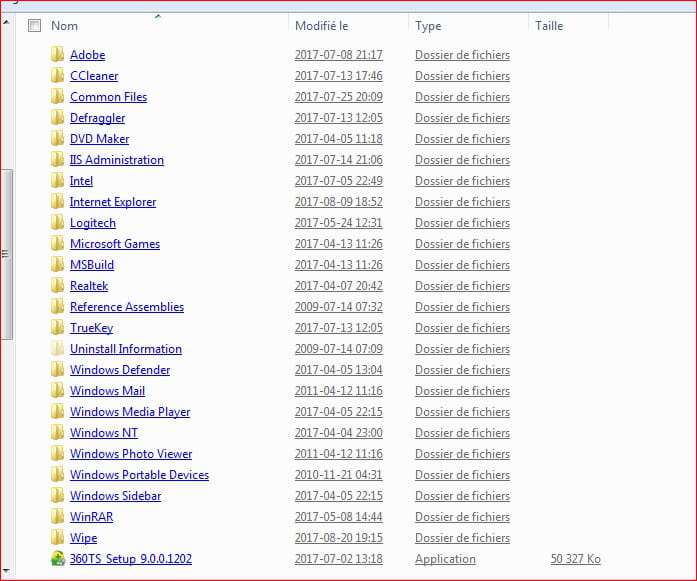Viewport: 697px width, 581px height.
Task: Select the Realtek folder name
Action: coord(89,285)
